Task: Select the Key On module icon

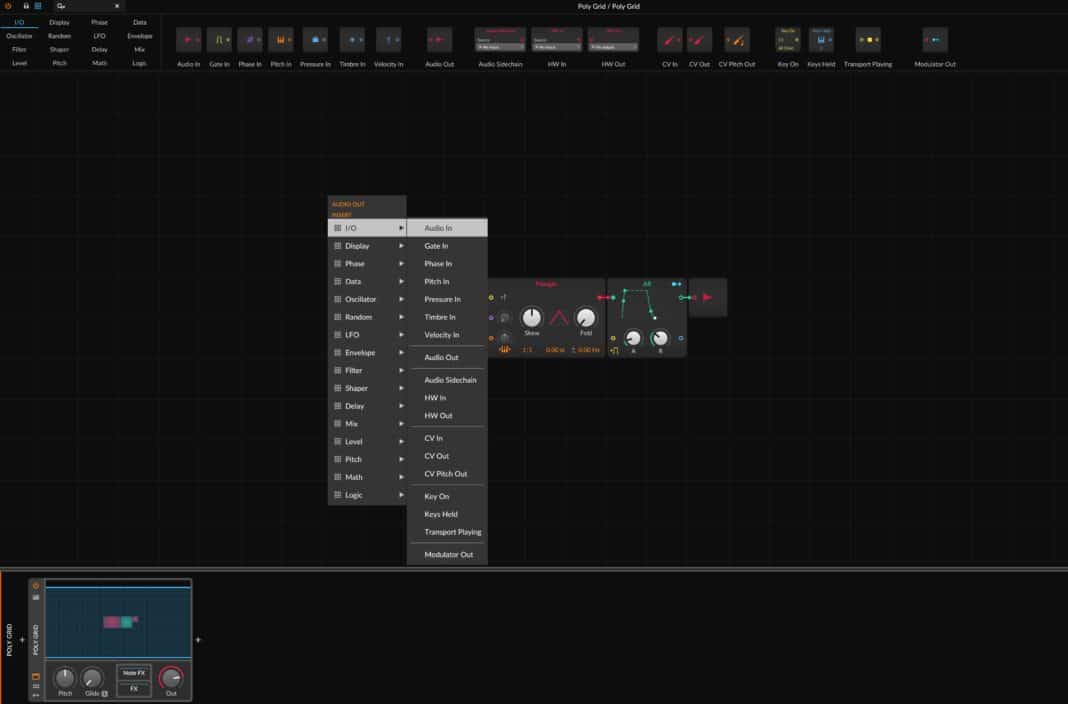Action: [788, 40]
